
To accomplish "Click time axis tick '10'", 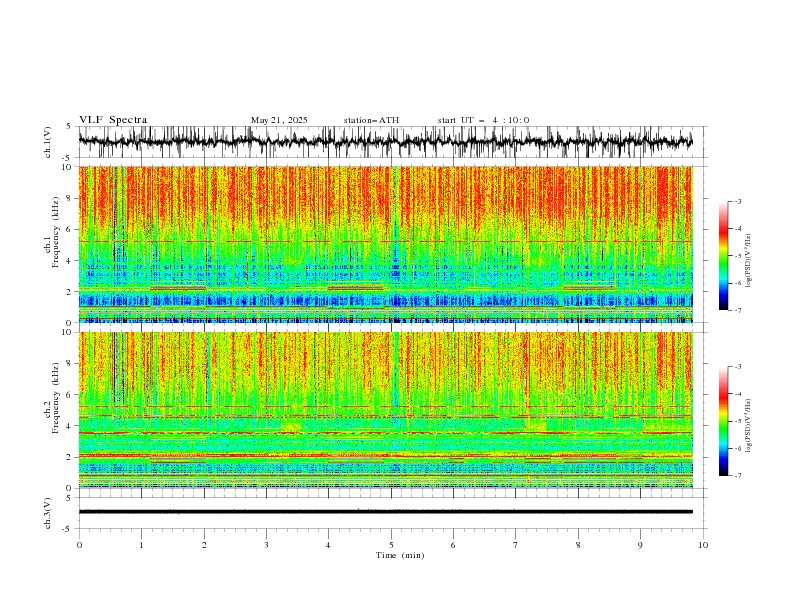I will click(703, 545).
